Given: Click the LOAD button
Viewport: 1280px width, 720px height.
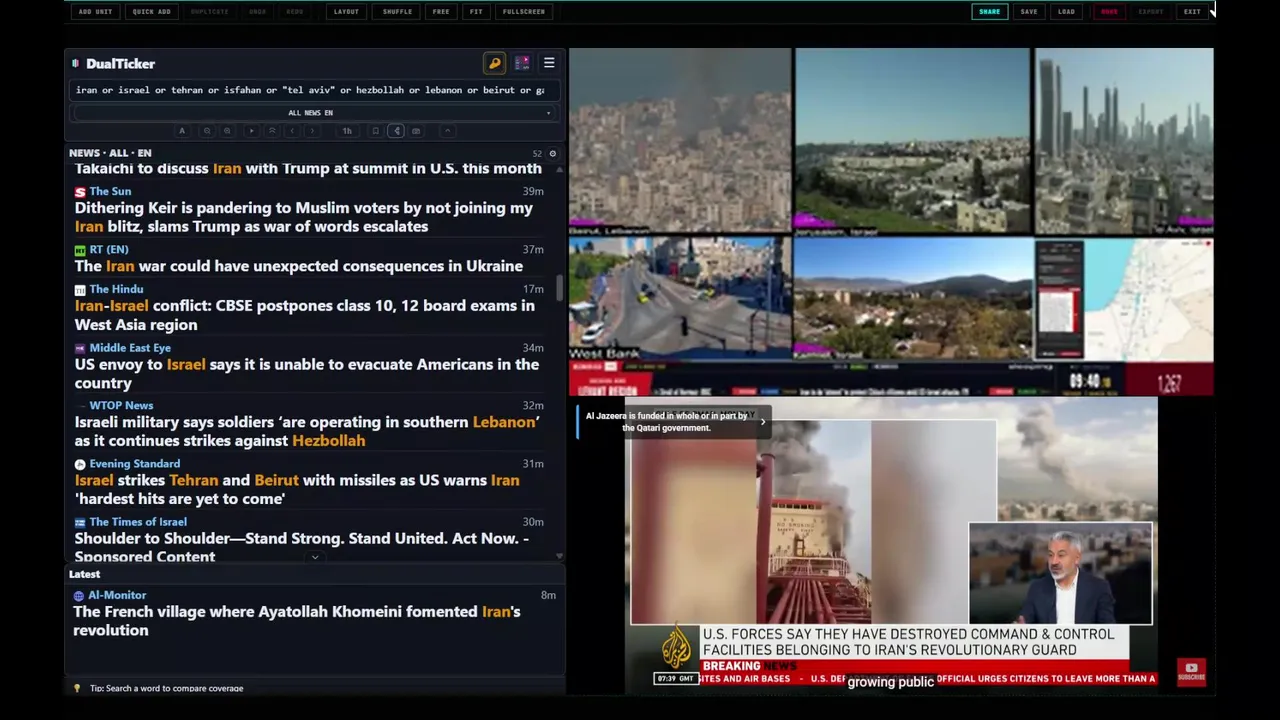Looking at the screenshot, I should pos(1067,12).
